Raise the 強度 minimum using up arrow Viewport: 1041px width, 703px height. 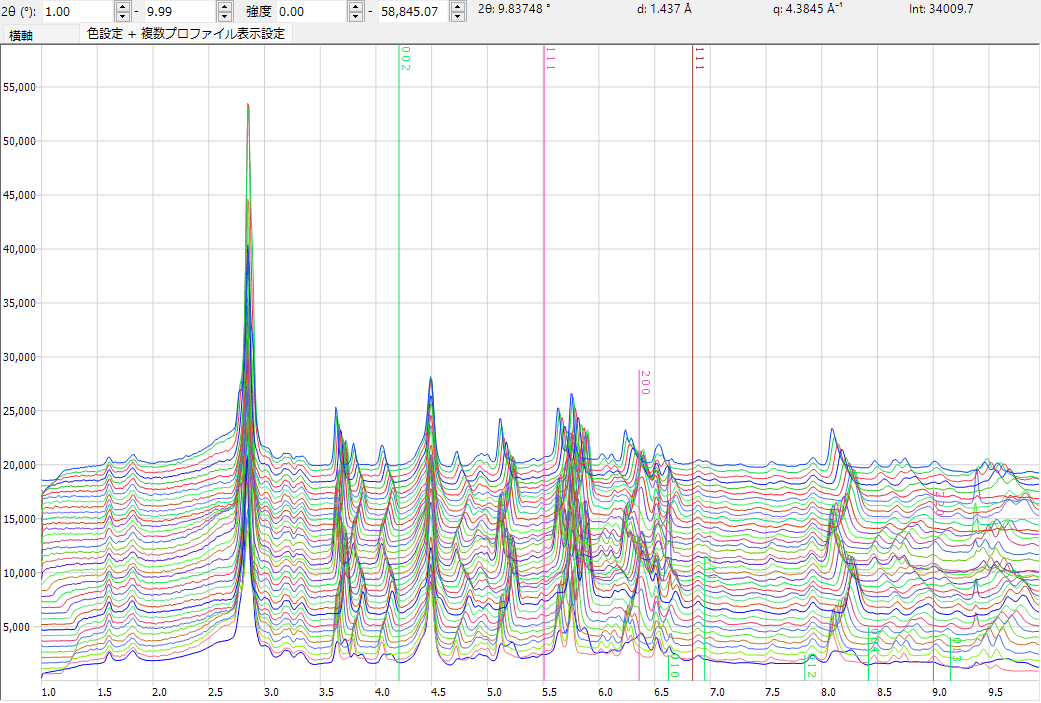[356, 6]
